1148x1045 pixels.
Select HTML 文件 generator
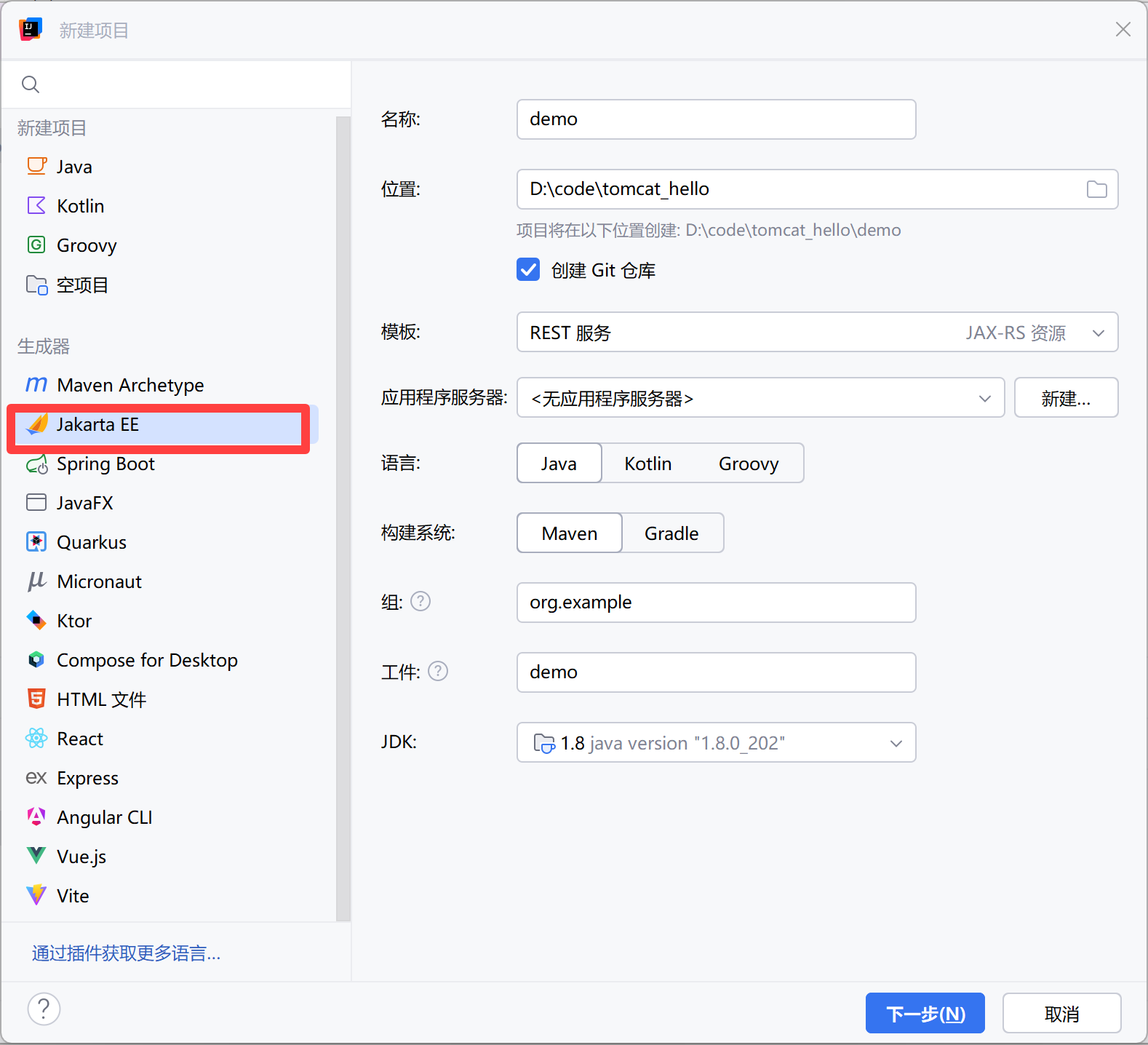point(163,699)
